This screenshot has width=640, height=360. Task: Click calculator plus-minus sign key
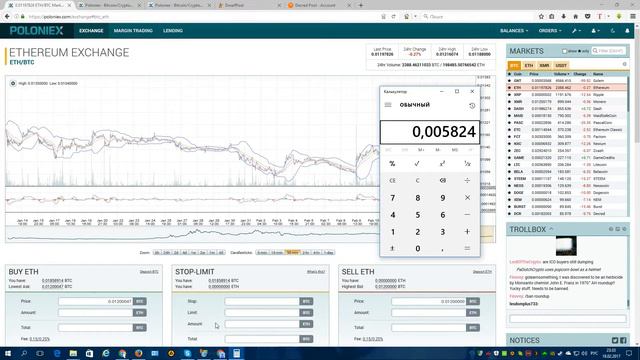pyautogui.click(x=392, y=248)
